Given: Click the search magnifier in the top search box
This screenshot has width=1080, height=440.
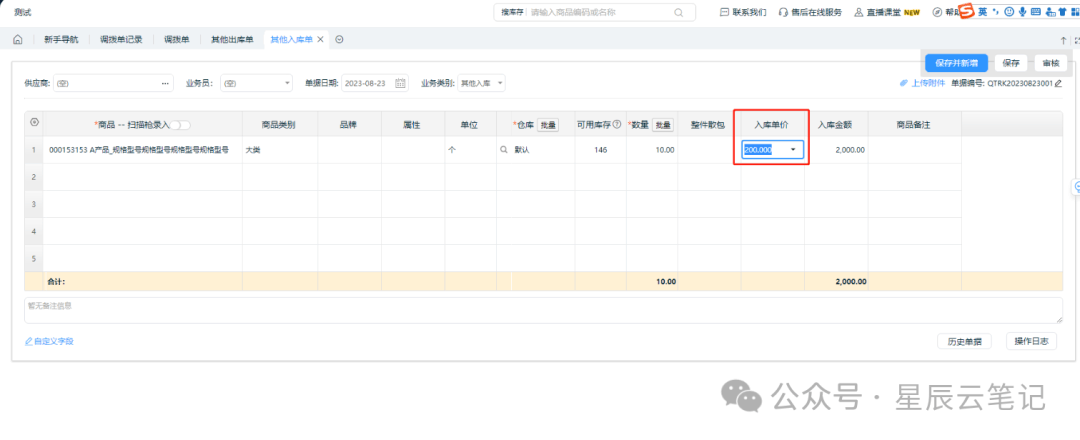Looking at the screenshot, I should (x=678, y=12).
